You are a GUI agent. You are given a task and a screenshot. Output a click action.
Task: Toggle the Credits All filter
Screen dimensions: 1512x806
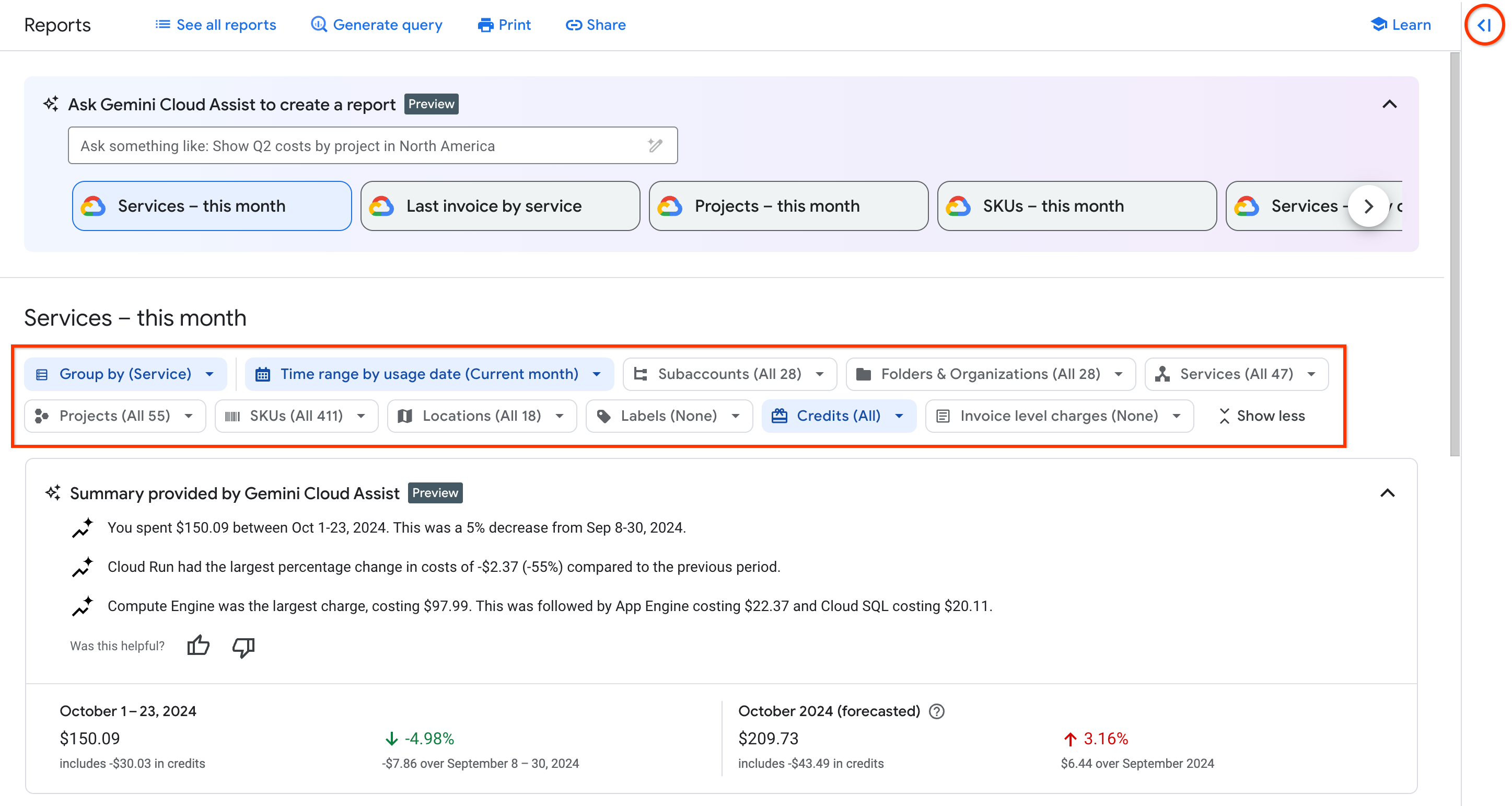pyautogui.click(x=838, y=415)
